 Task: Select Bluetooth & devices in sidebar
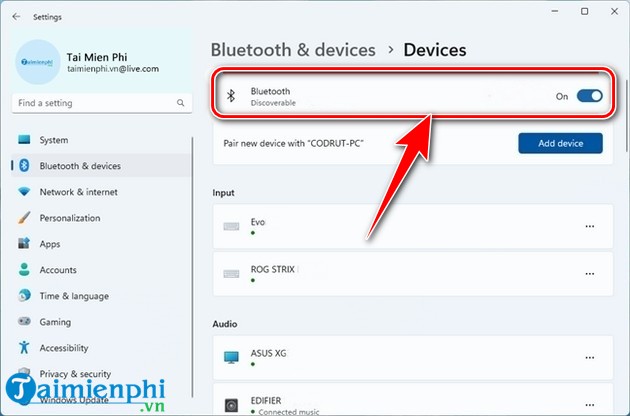pyautogui.click(x=102, y=166)
